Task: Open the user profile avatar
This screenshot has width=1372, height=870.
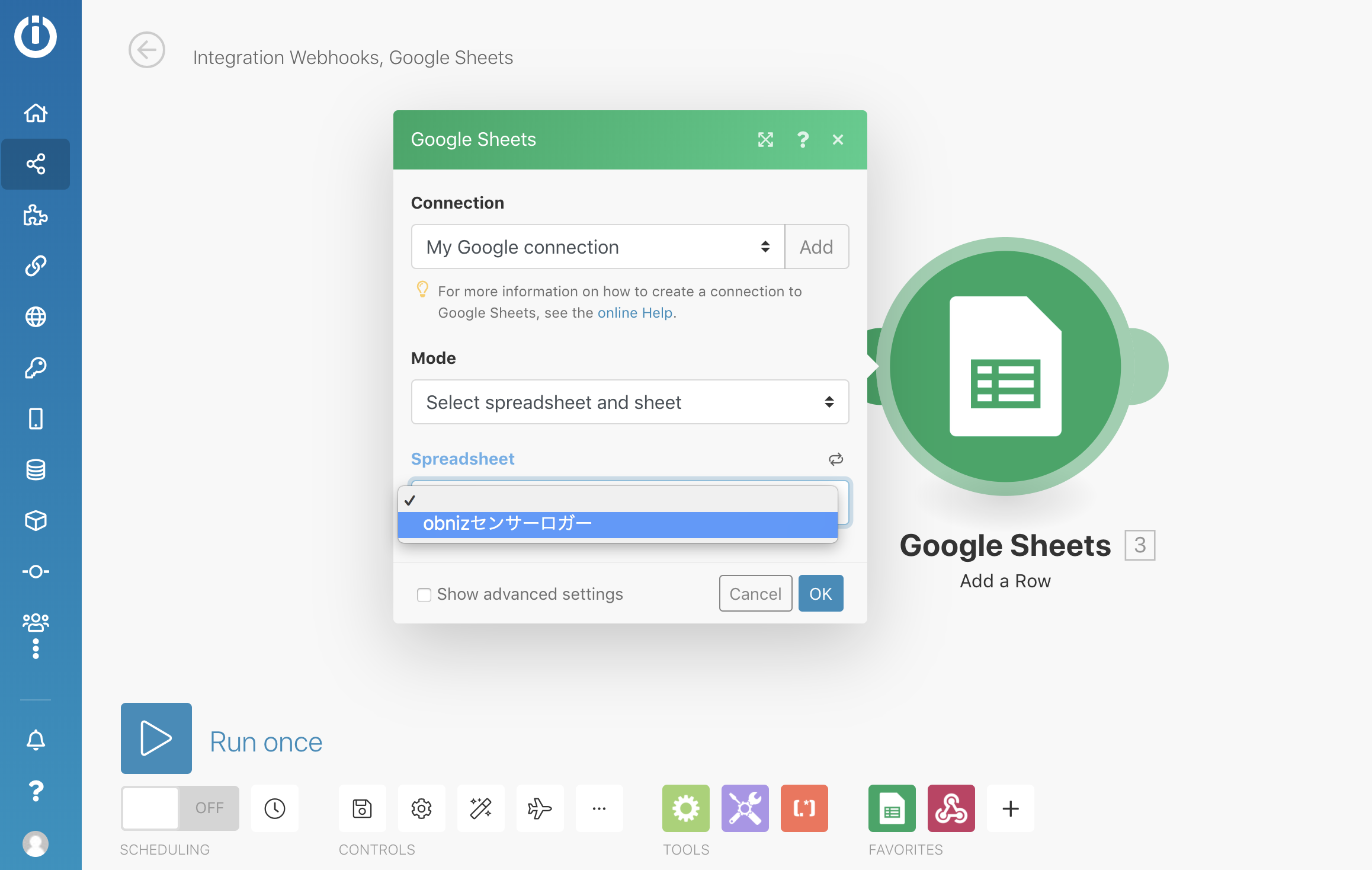Action: [36, 844]
